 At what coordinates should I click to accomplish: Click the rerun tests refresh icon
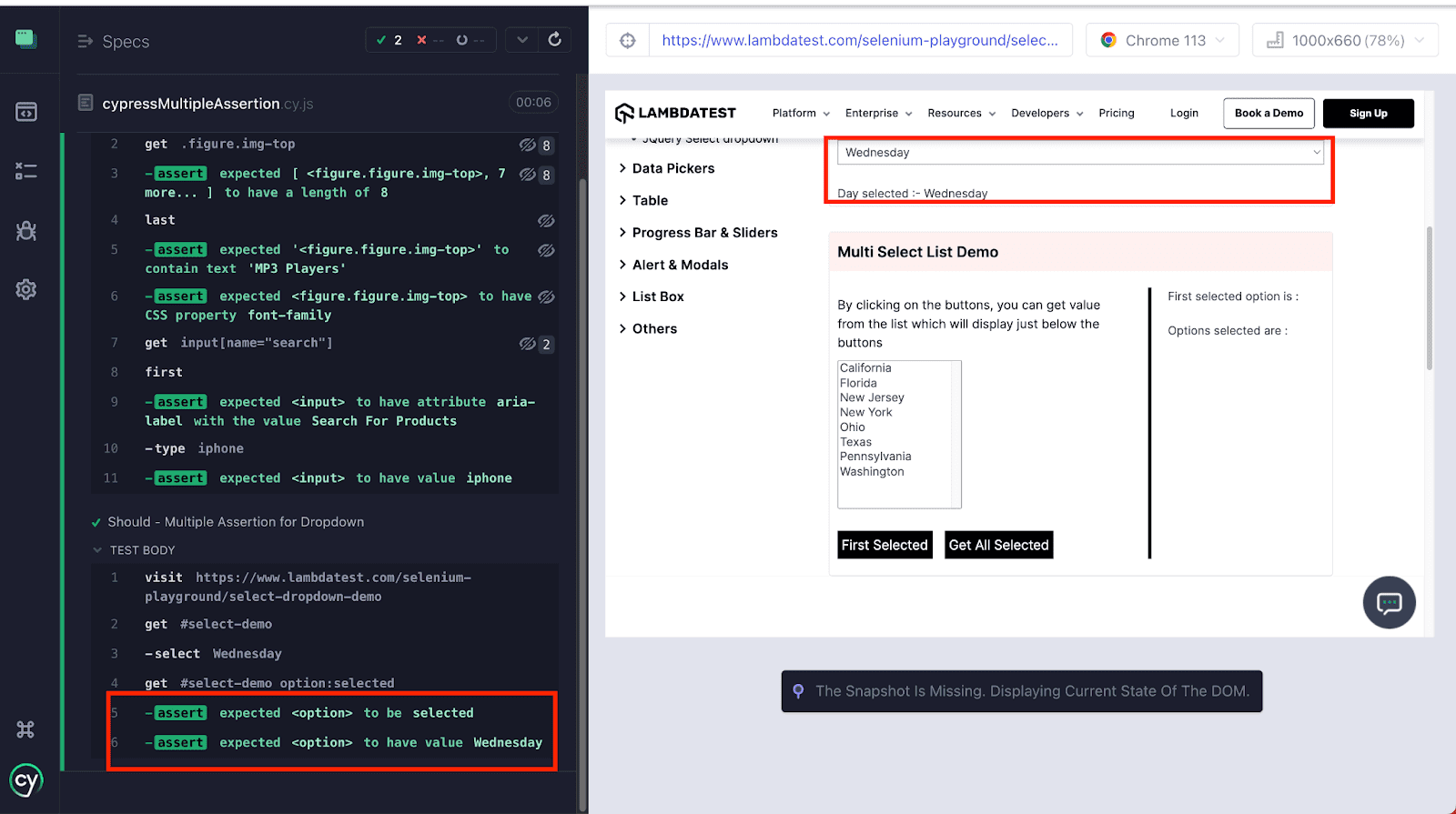[x=555, y=40]
